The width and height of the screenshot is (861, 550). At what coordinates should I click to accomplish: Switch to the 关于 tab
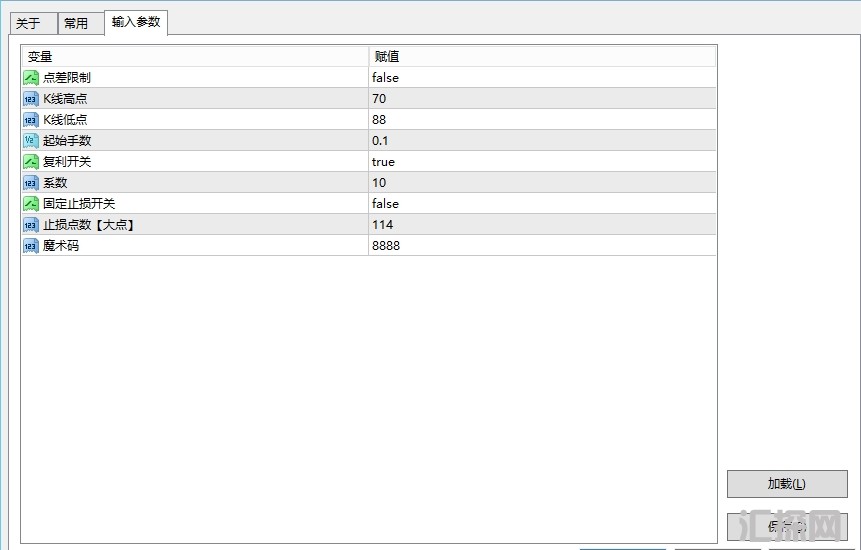(x=28, y=23)
